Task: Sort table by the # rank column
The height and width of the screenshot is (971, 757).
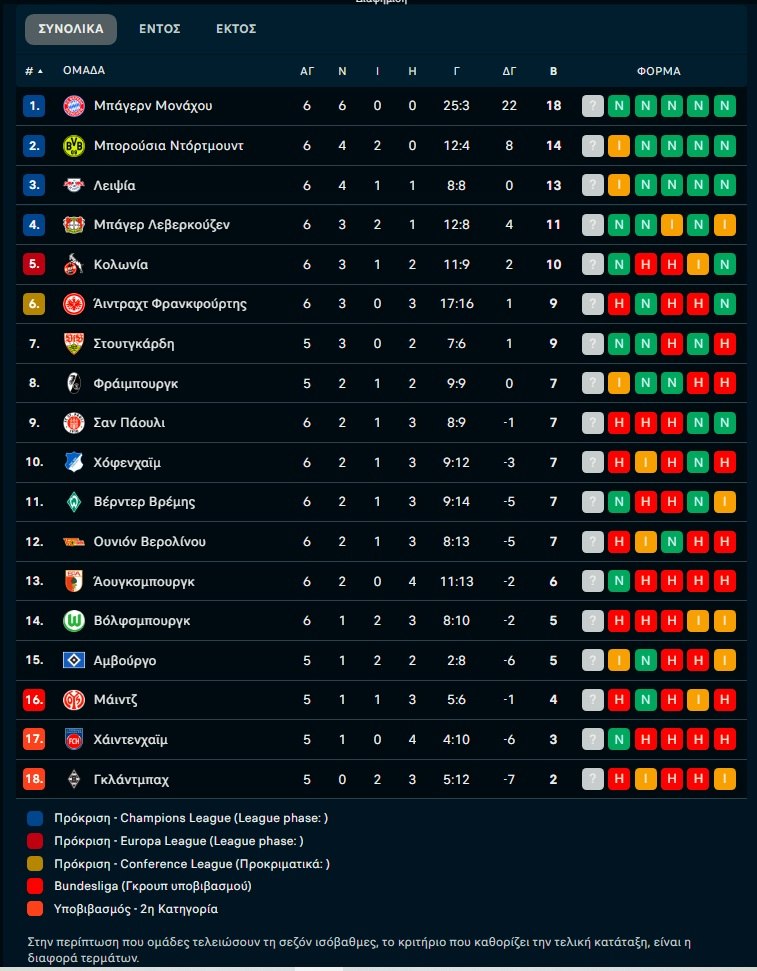Action: [x=34, y=71]
